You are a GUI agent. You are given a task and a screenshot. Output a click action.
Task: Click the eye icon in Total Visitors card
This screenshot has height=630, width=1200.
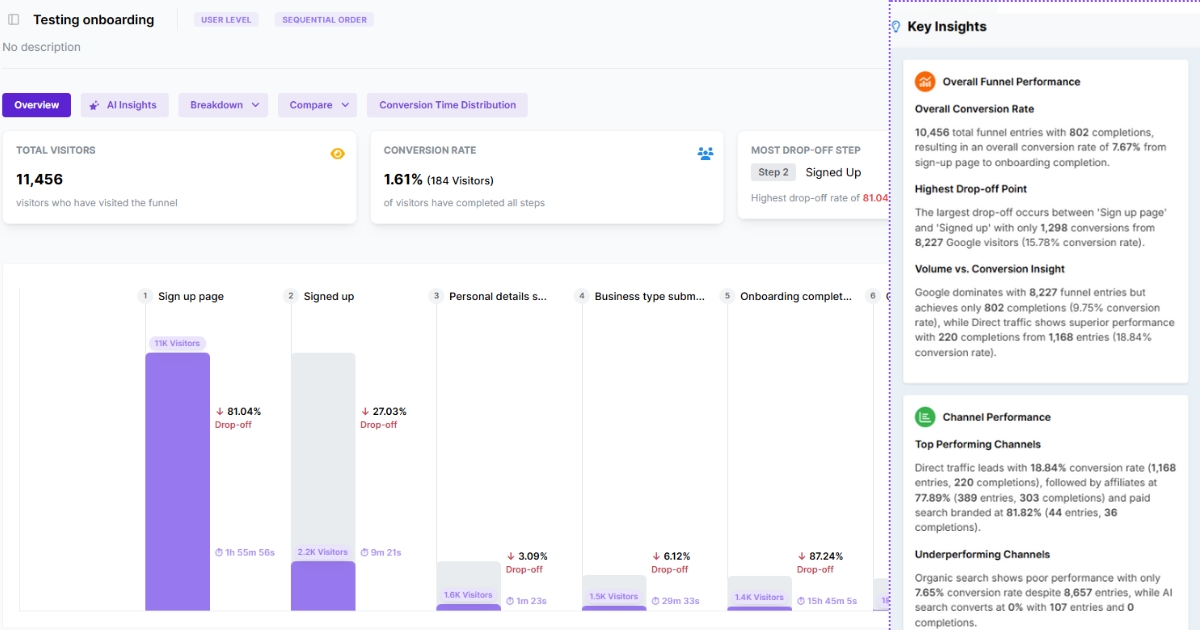pyautogui.click(x=338, y=153)
